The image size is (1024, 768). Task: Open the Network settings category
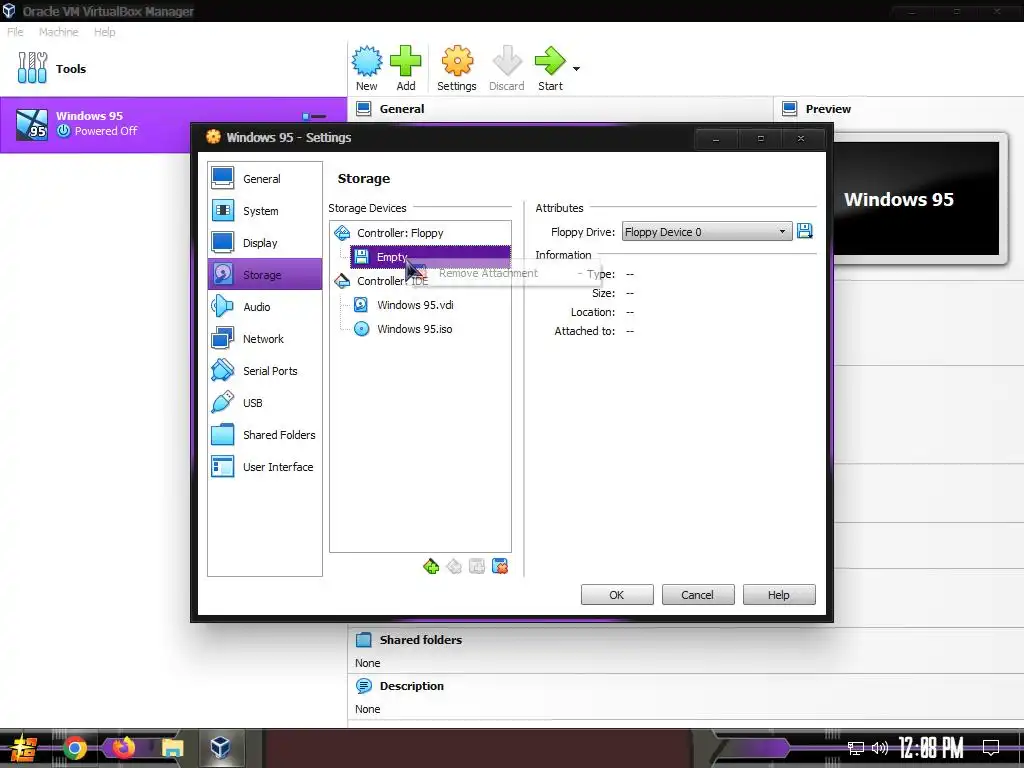click(264, 339)
